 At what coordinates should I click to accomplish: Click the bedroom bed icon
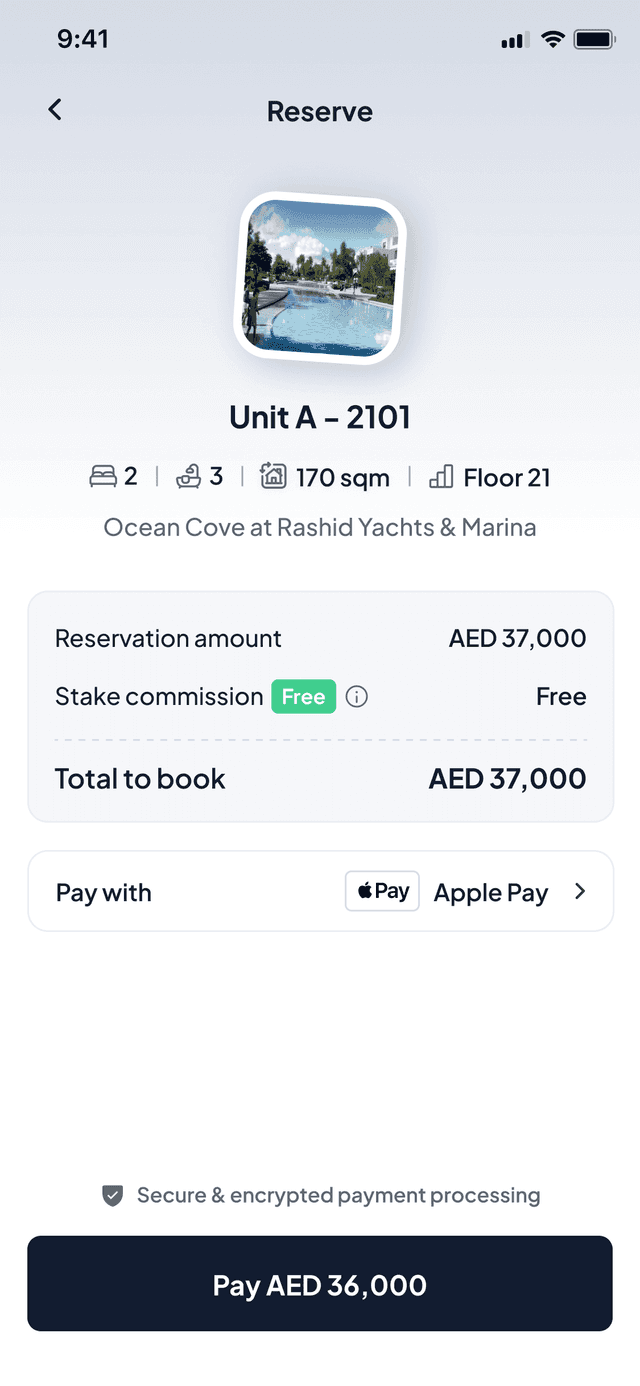click(x=103, y=478)
